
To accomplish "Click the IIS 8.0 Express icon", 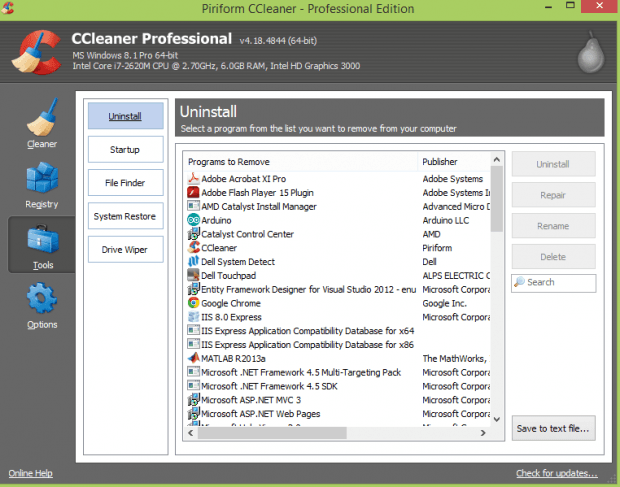I will click(193, 317).
